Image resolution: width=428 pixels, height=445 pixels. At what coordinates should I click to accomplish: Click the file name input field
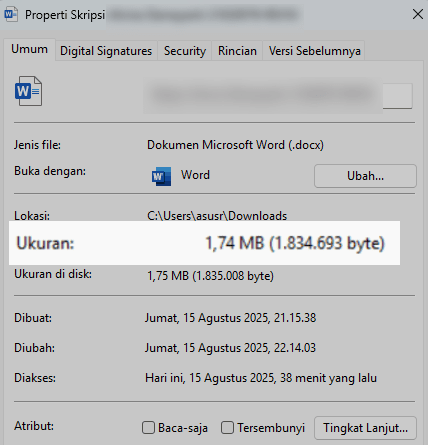(278, 96)
